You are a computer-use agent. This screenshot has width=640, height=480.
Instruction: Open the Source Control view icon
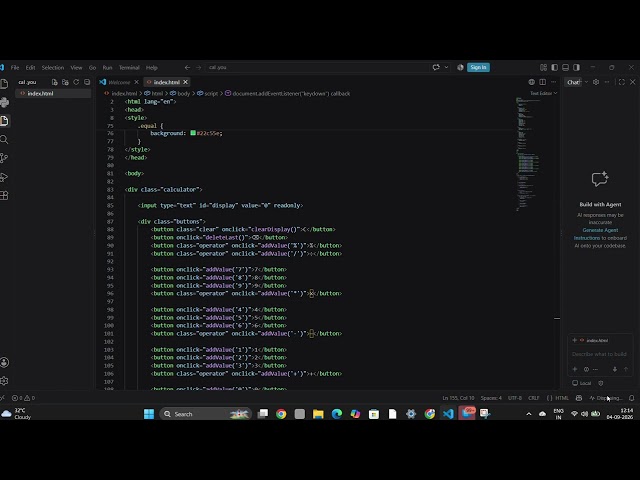[4, 158]
